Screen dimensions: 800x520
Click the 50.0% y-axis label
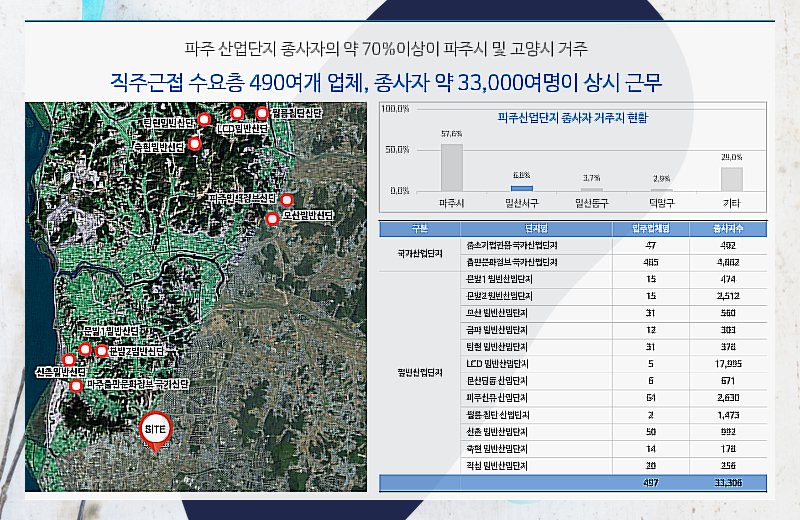click(398, 150)
